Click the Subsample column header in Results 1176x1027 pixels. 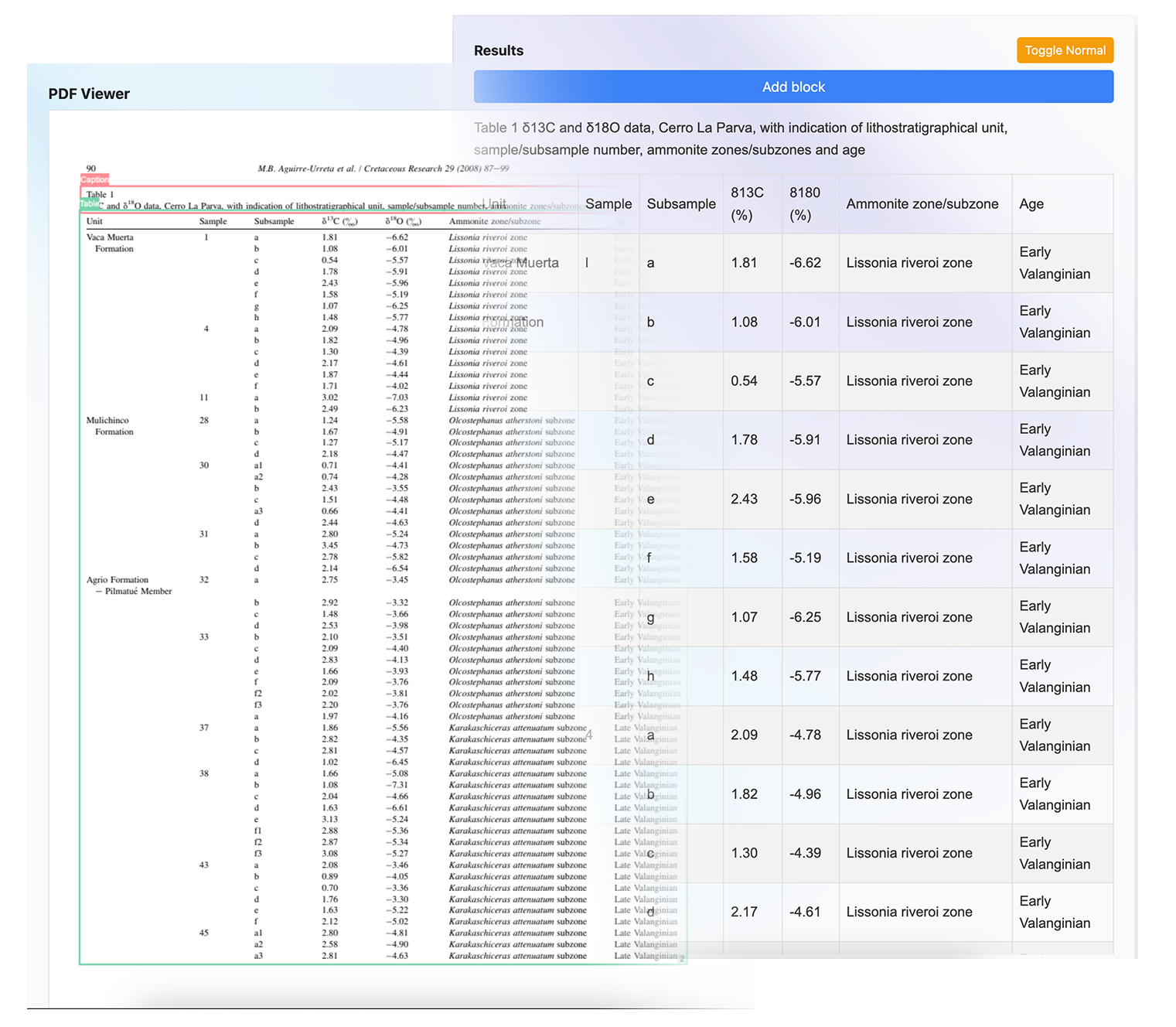click(681, 204)
